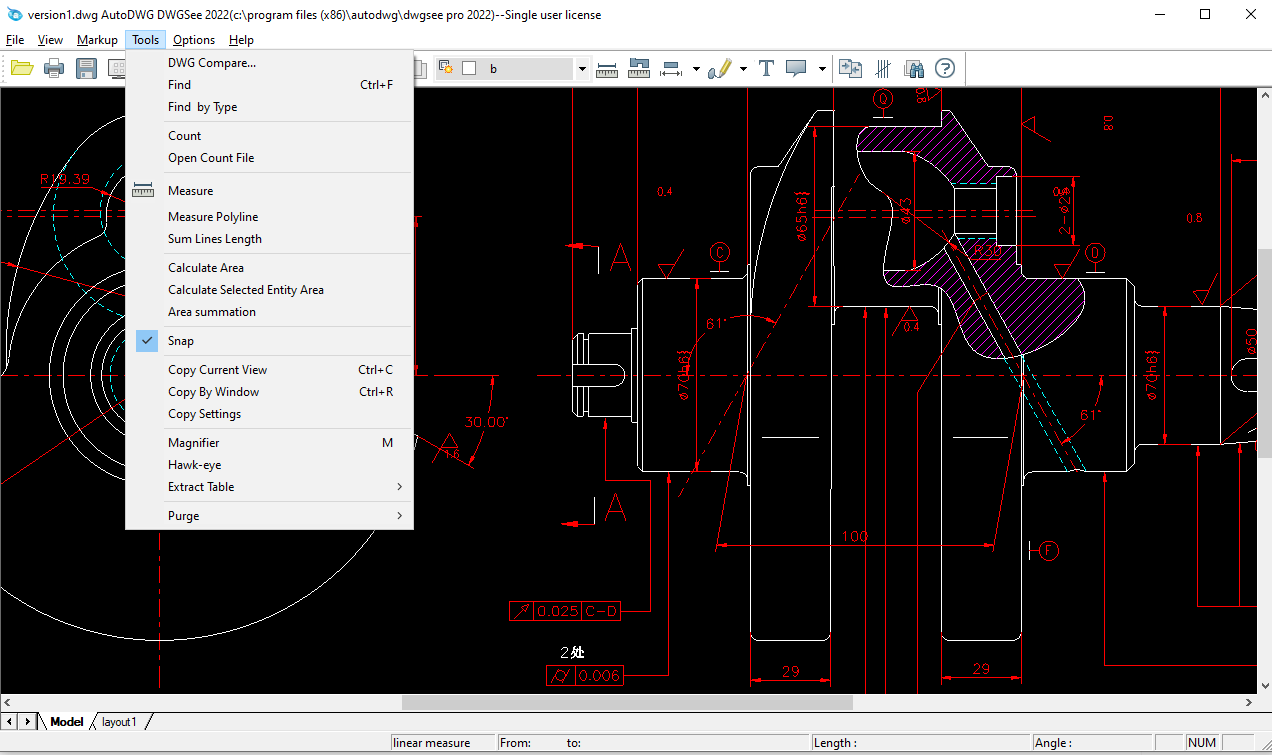This screenshot has width=1272, height=755.
Task: Select the linear Measure ruler tool icon
Action: tap(607, 69)
